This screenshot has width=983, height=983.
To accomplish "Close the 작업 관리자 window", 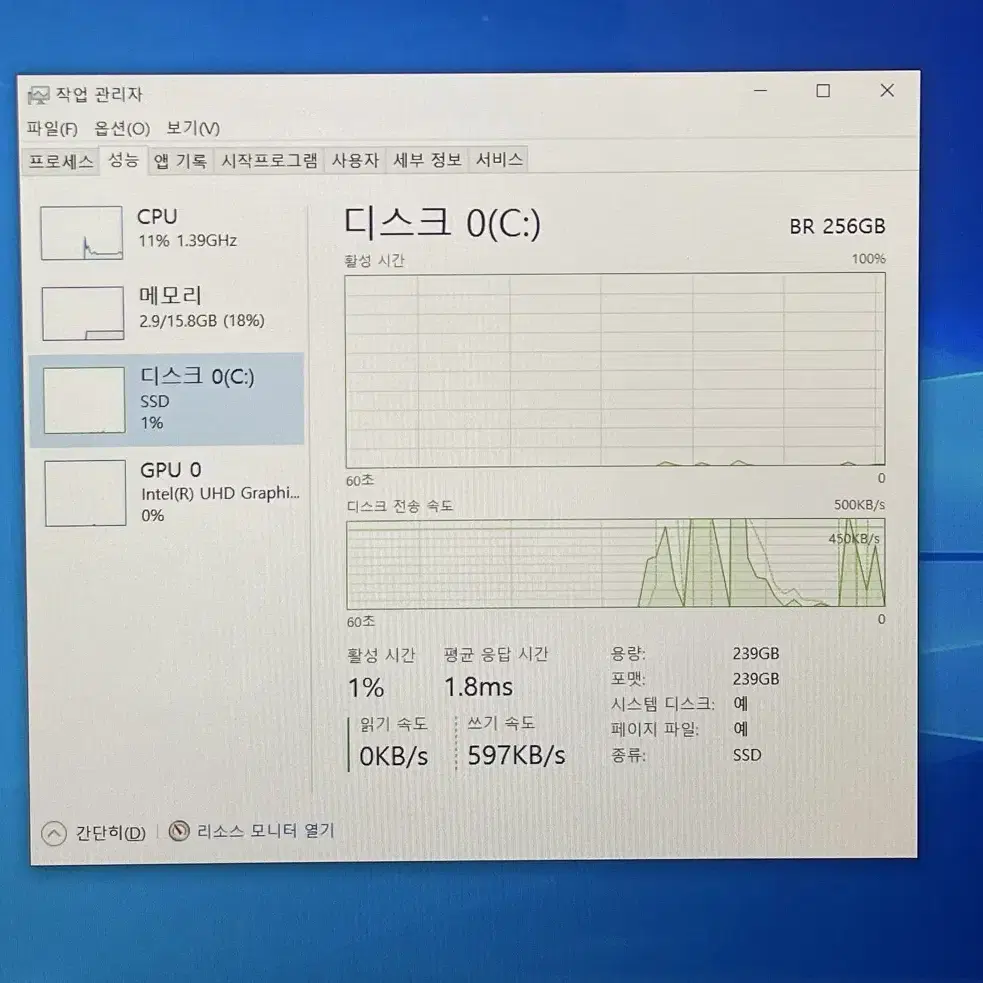I will 887,90.
